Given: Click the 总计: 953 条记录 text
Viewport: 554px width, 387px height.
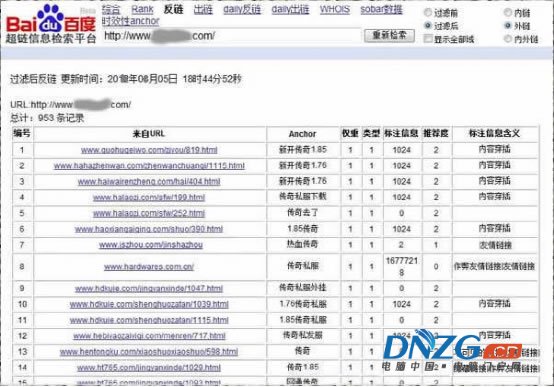Looking at the screenshot, I should tap(47, 118).
